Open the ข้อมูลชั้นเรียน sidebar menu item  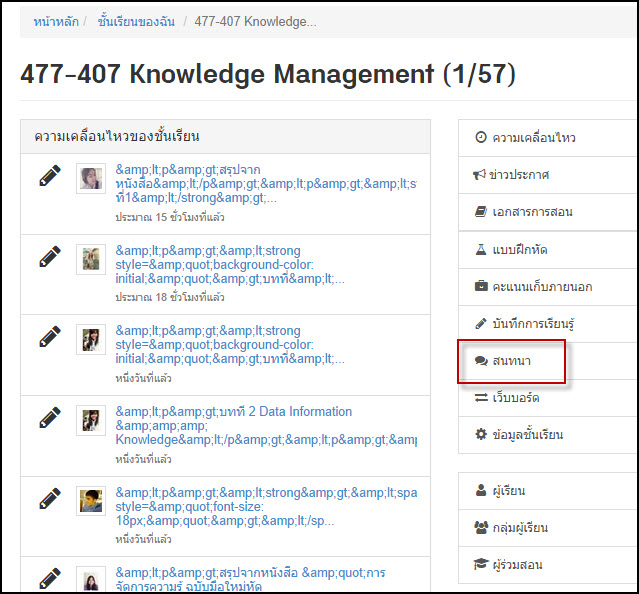(x=547, y=435)
